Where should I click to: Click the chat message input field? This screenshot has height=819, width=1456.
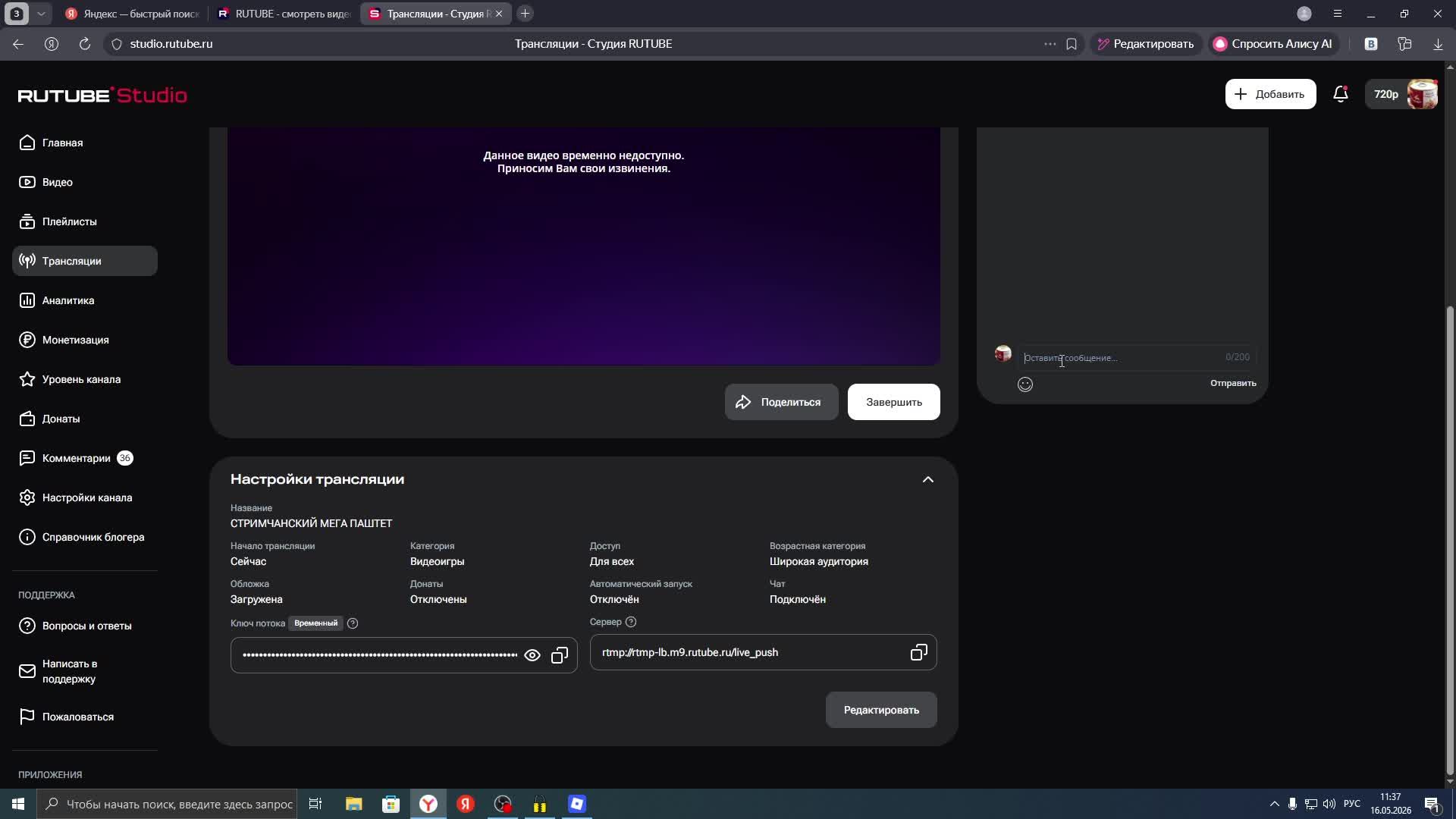click(x=1122, y=358)
